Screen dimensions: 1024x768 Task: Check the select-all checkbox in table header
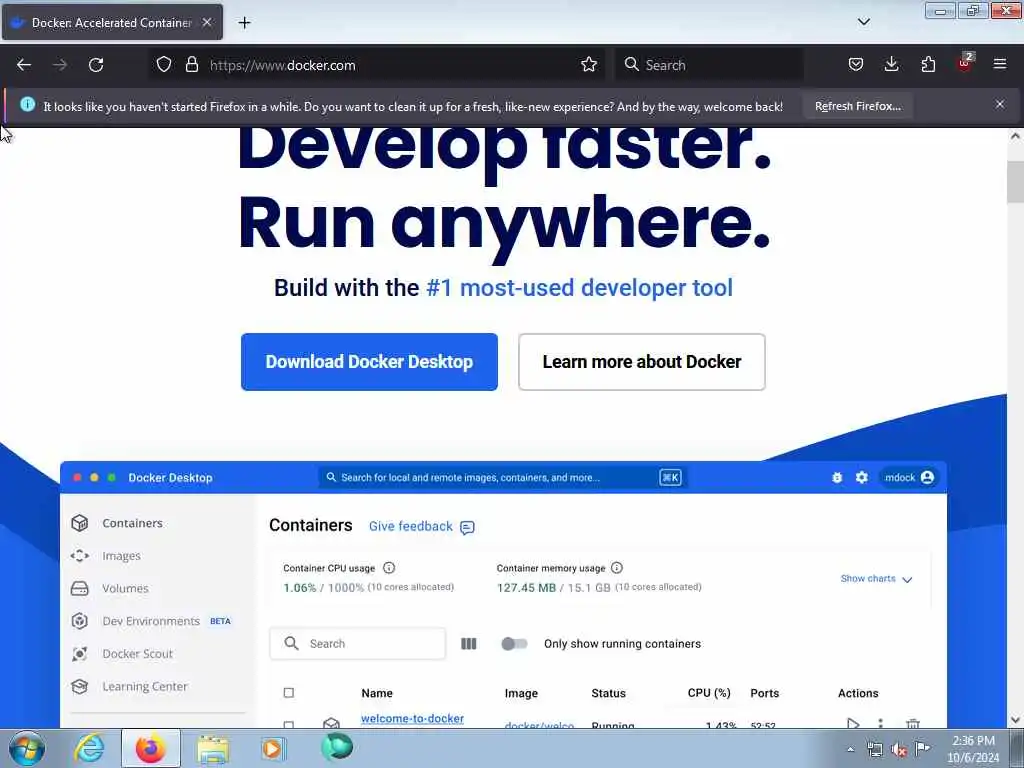(x=289, y=693)
